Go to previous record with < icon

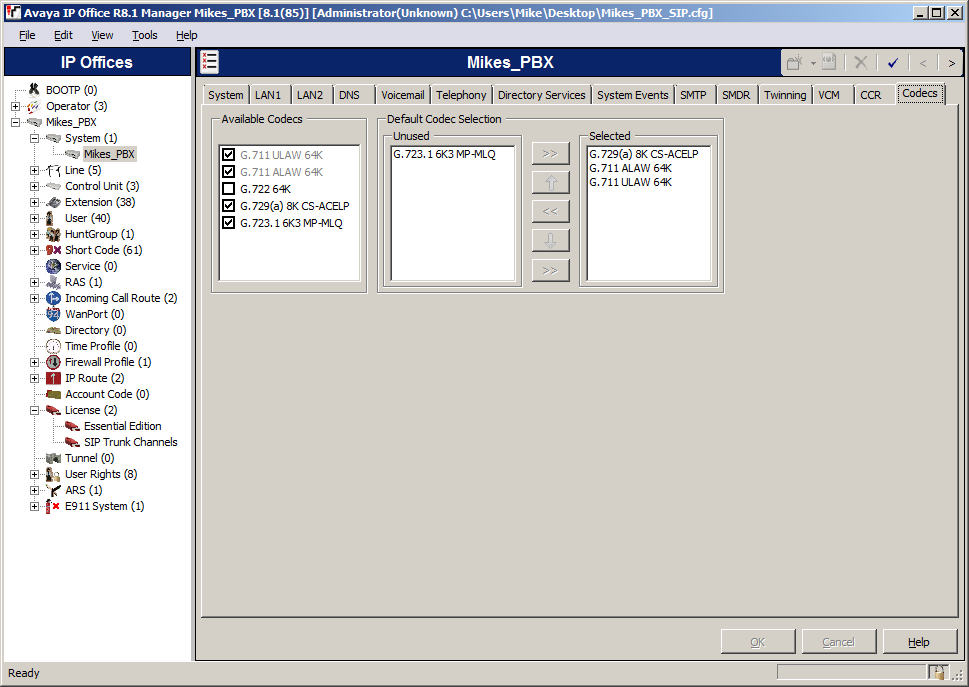click(x=923, y=63)
